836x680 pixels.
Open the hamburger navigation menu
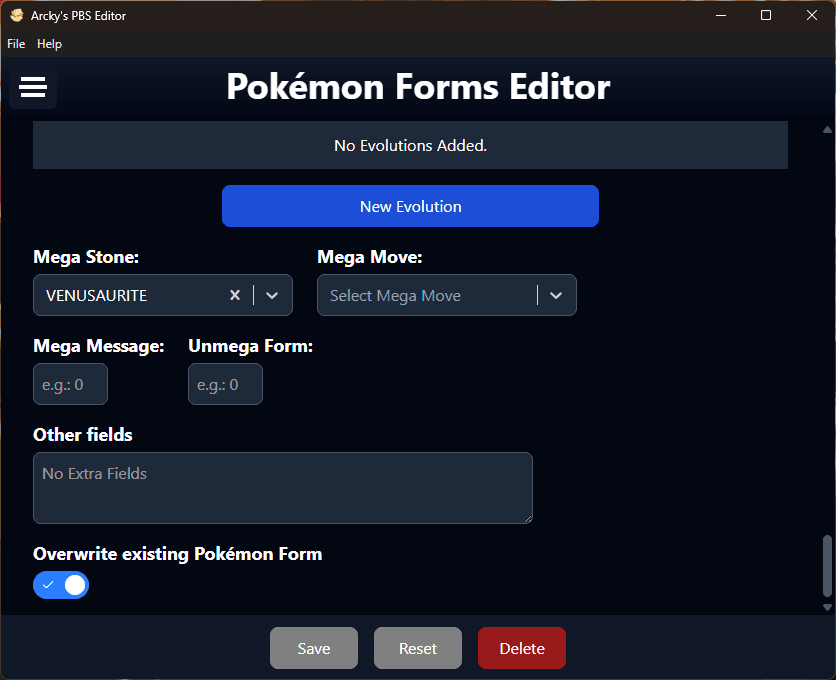pos(33,88)
